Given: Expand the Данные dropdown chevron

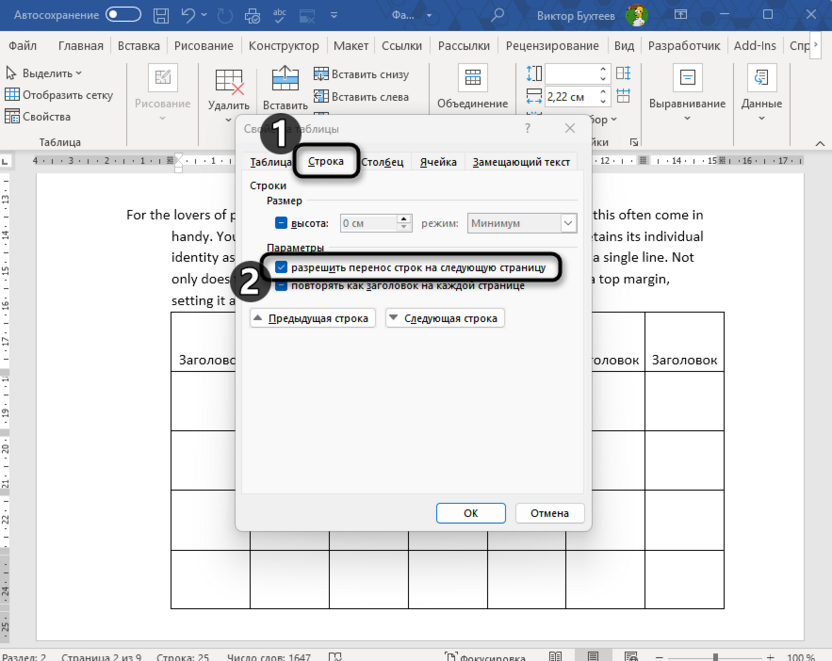Looking at the screenshot, I should (761, 118).
